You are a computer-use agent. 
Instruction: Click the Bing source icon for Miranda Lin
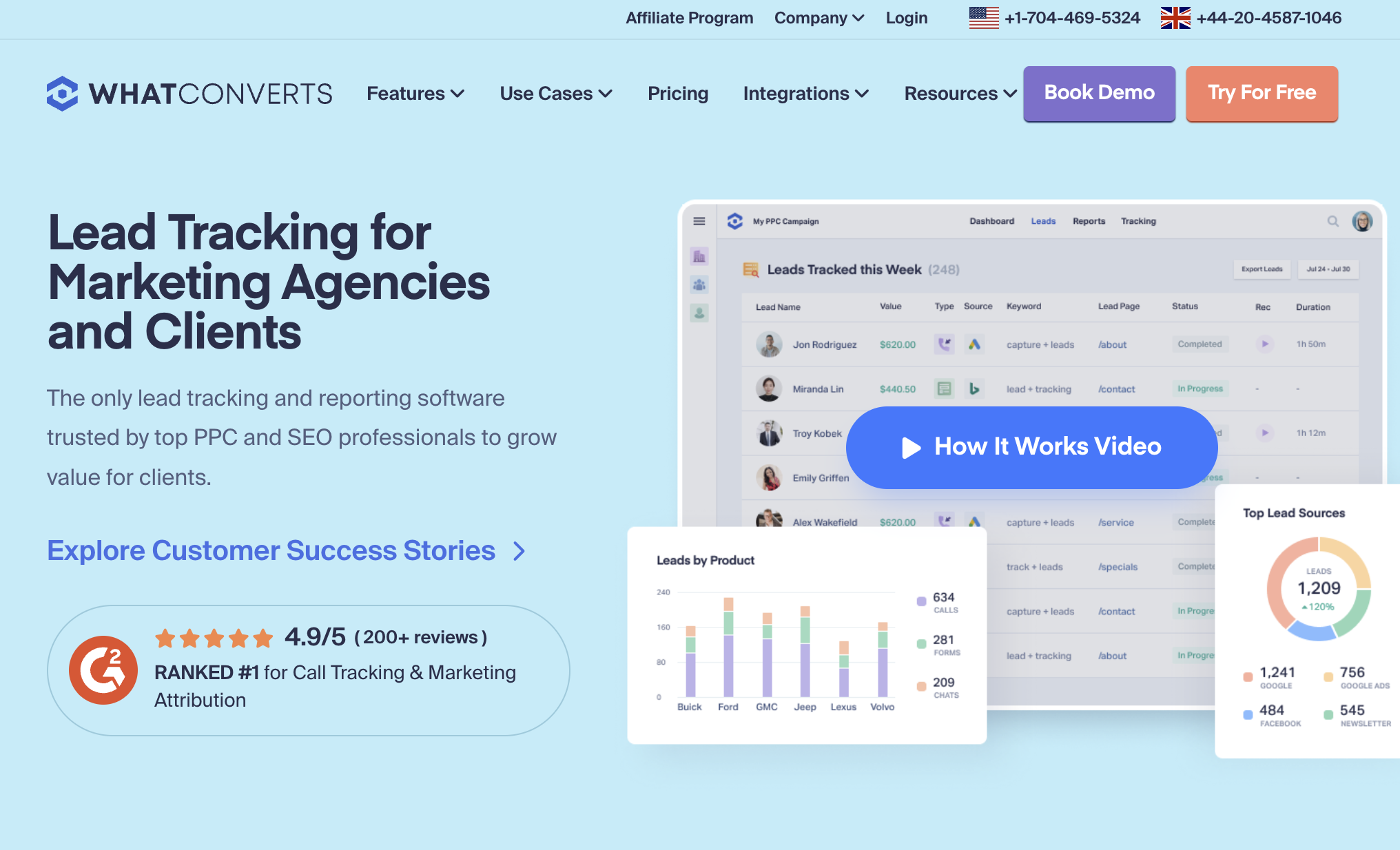[974, 388]
